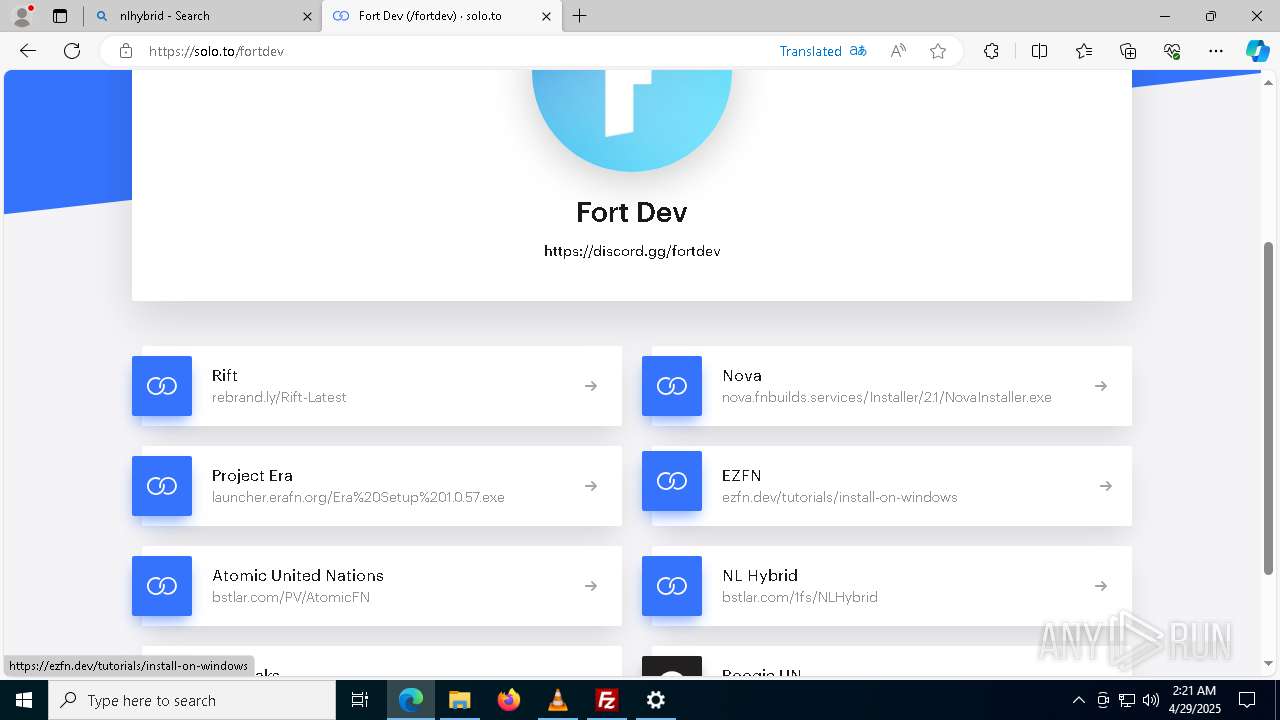Switch to the Fort Dev solo.to tab
1280x720 pixels.
pos(441,16)
